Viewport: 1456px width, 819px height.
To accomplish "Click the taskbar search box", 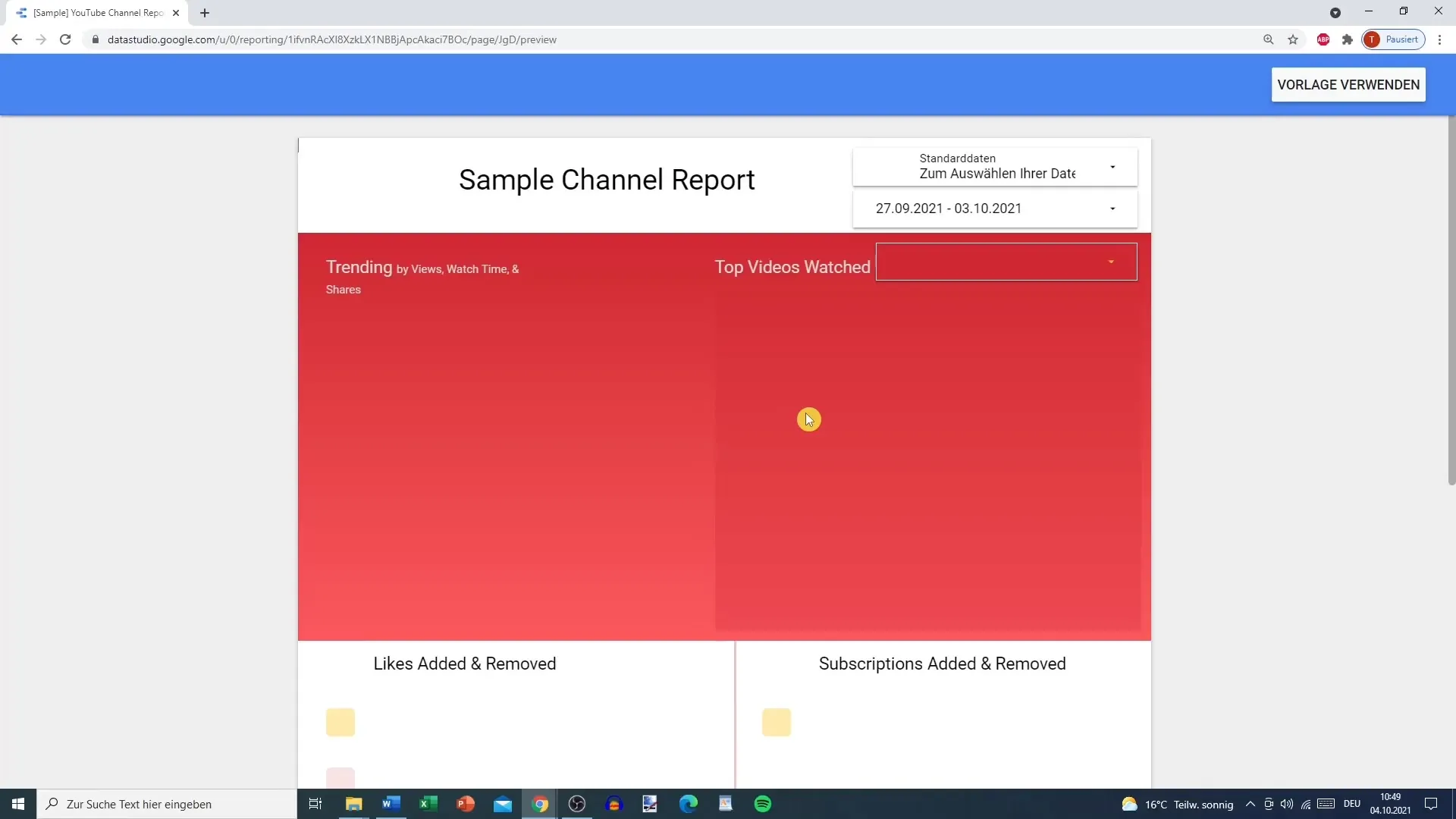I will tap(167, 804).
